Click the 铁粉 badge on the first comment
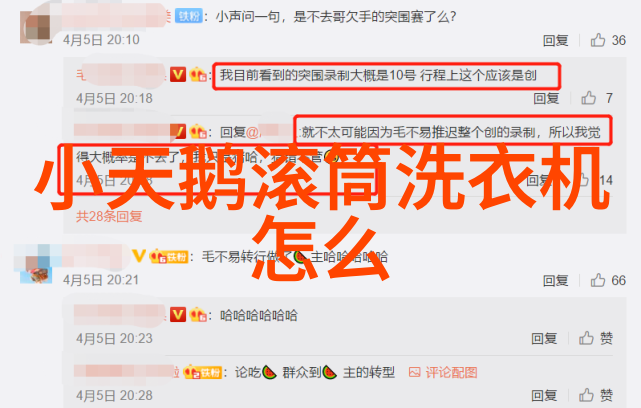Viewport: 641px width, 408px height. pos(189,16)
